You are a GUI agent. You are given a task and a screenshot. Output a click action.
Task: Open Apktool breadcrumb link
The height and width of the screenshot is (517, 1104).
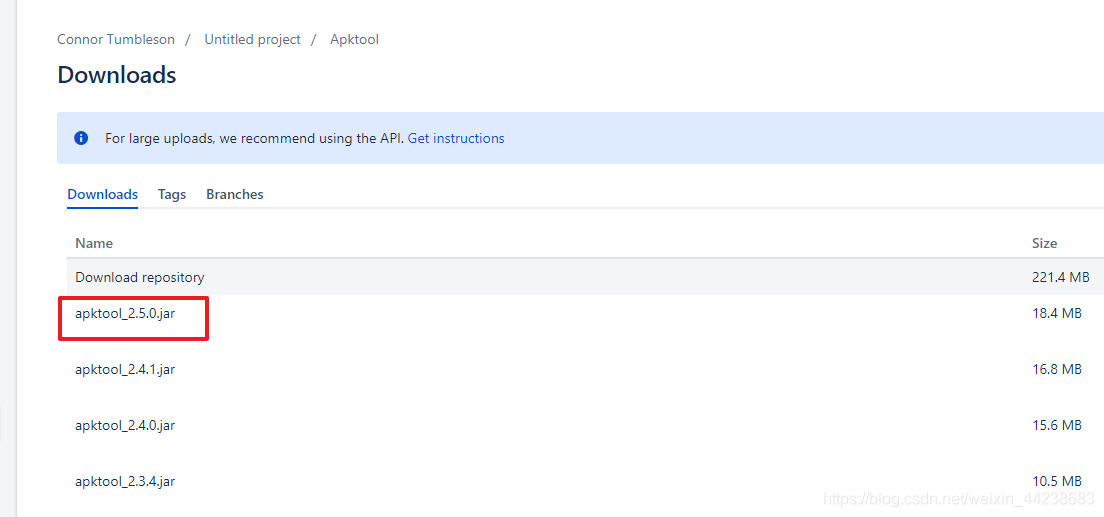[x=354, y=39]
